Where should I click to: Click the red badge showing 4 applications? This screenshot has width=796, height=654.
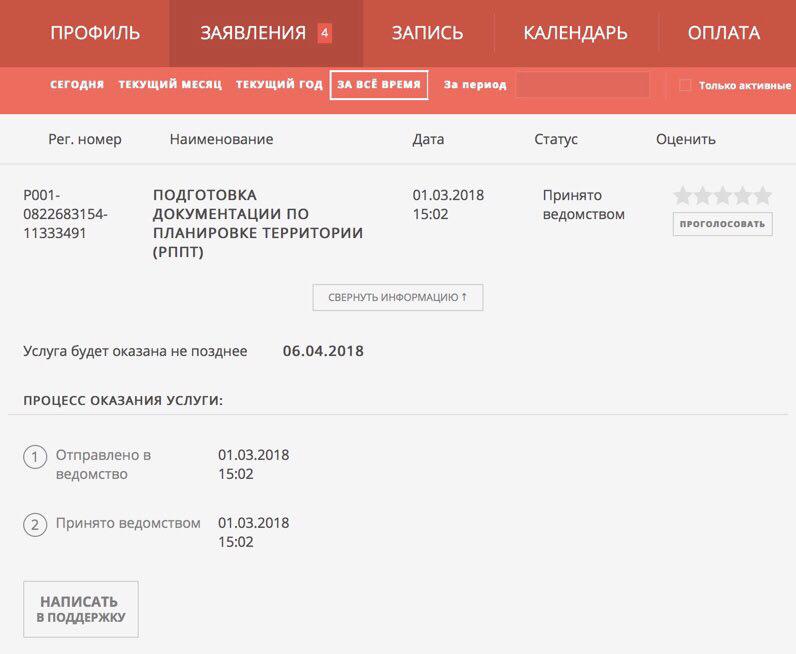coord(324,33)
